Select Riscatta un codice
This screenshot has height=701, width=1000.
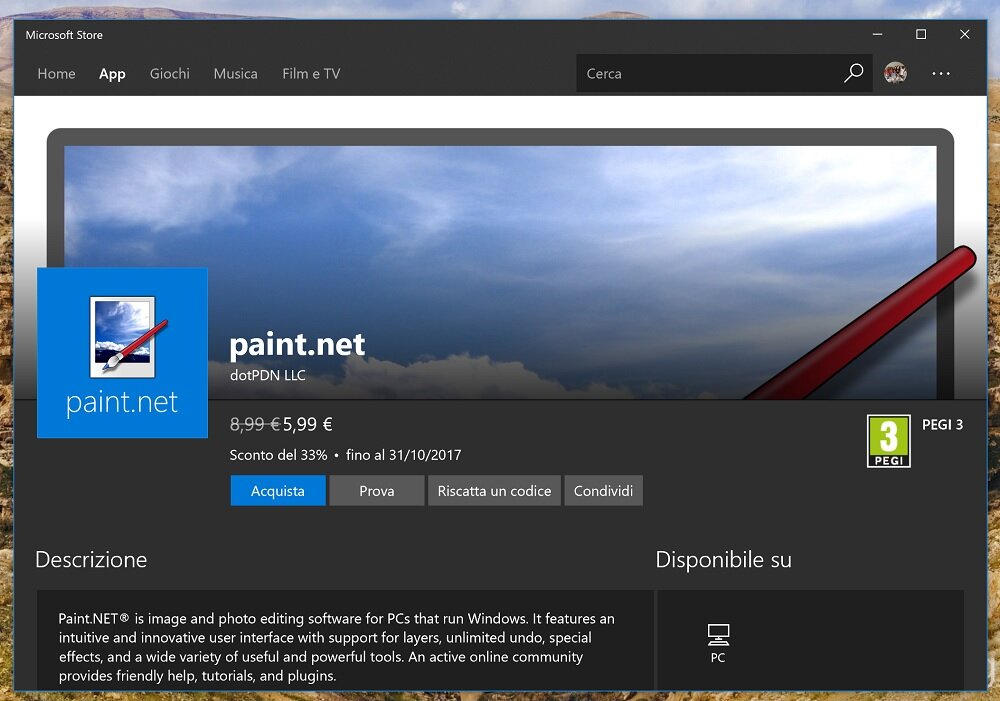pyautogui.click(x=494, y=490)
